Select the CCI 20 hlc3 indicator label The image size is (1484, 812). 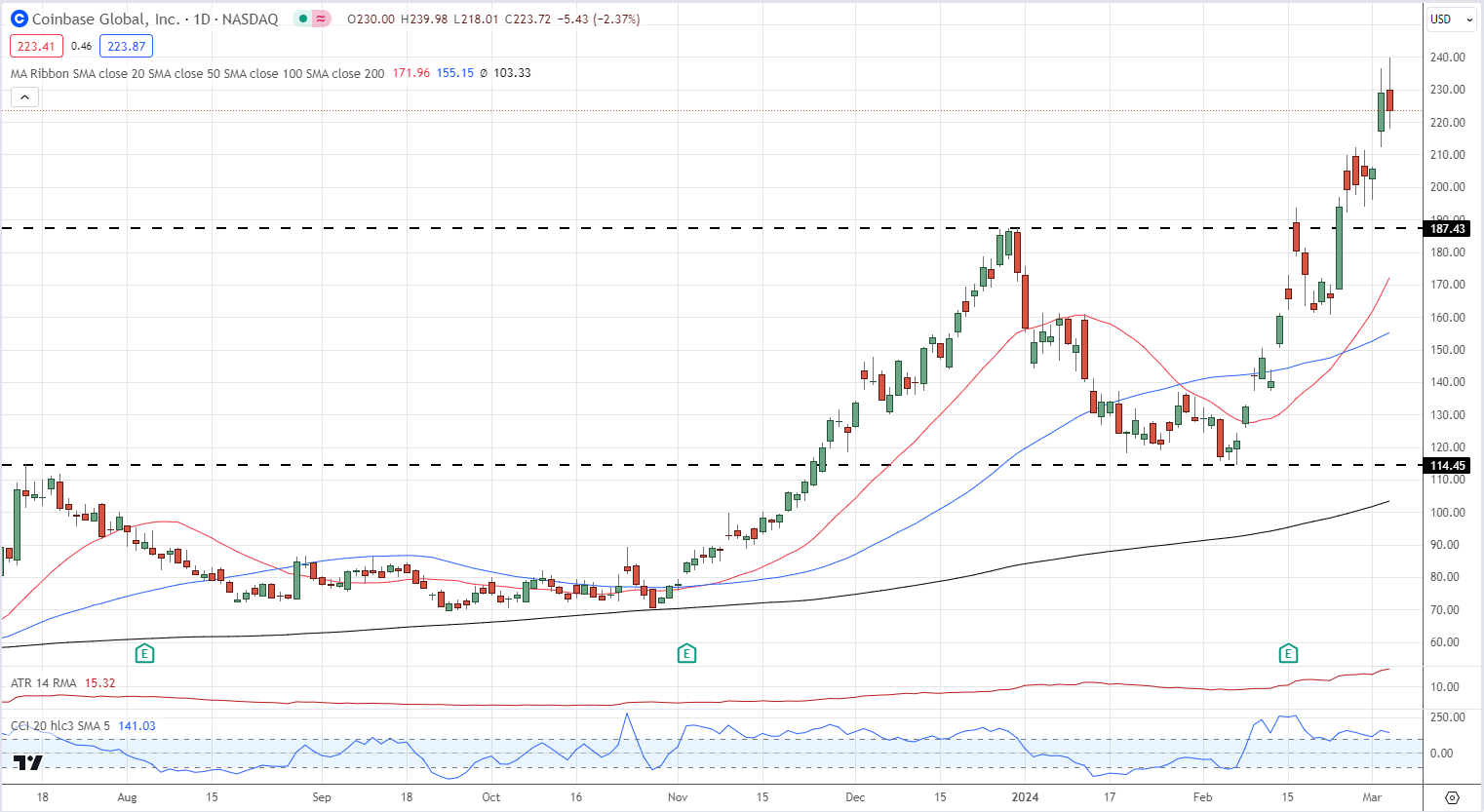point(59,726)
